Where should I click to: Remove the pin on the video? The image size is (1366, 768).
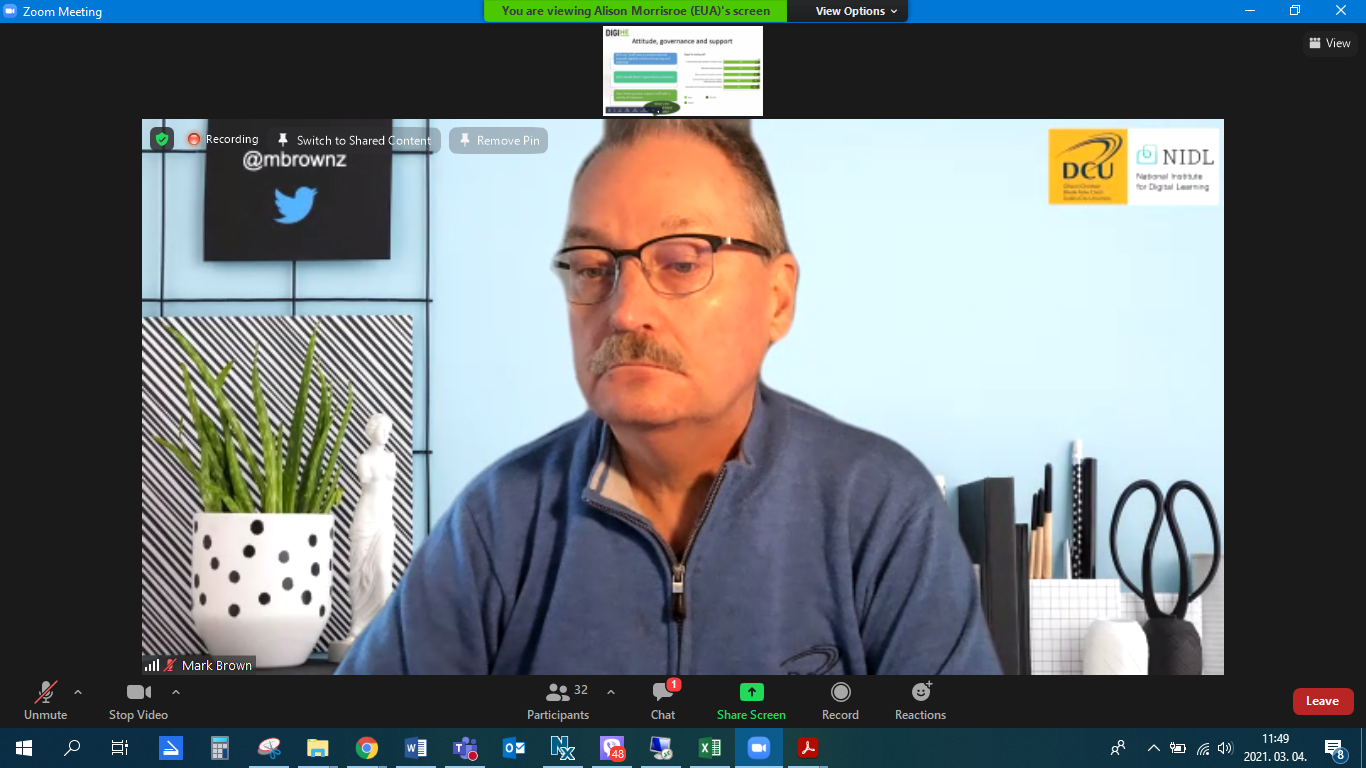pos(498,140)
